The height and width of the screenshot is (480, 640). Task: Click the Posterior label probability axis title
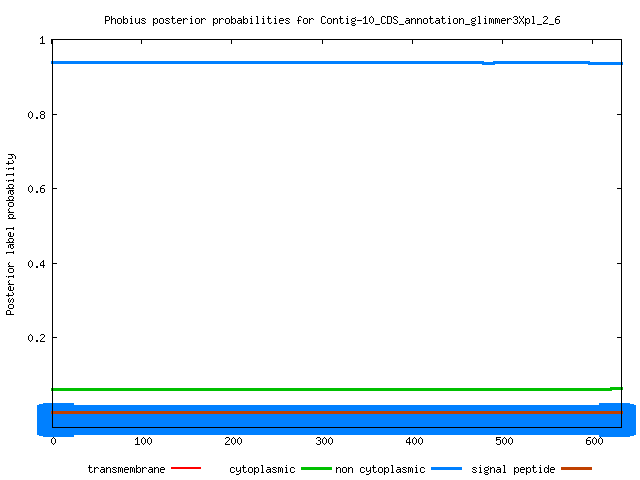(10, 234)
